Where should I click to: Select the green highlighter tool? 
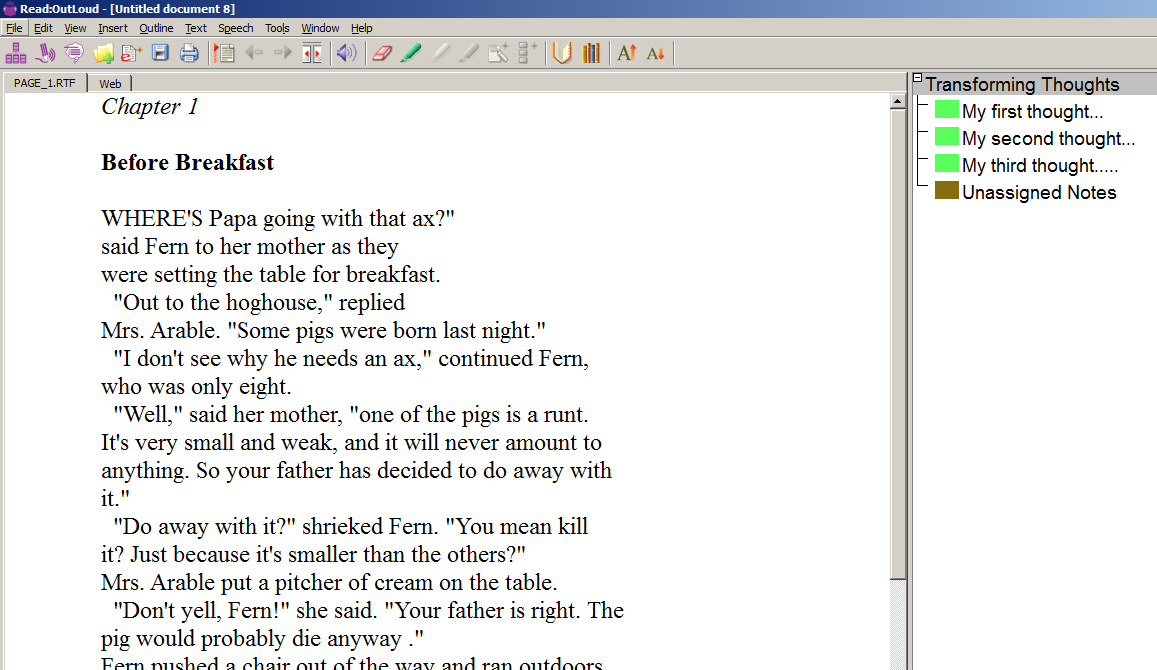411,53
